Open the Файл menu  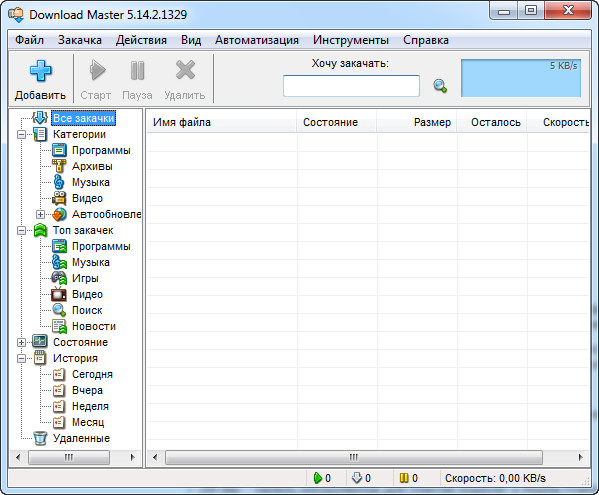[x=29, y=40]
